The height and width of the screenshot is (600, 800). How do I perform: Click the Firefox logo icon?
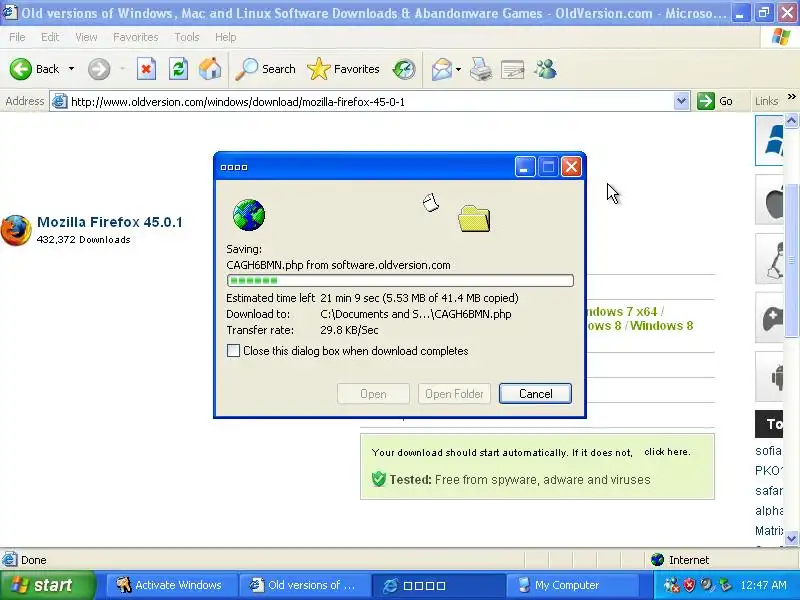[x=16, y=230]
